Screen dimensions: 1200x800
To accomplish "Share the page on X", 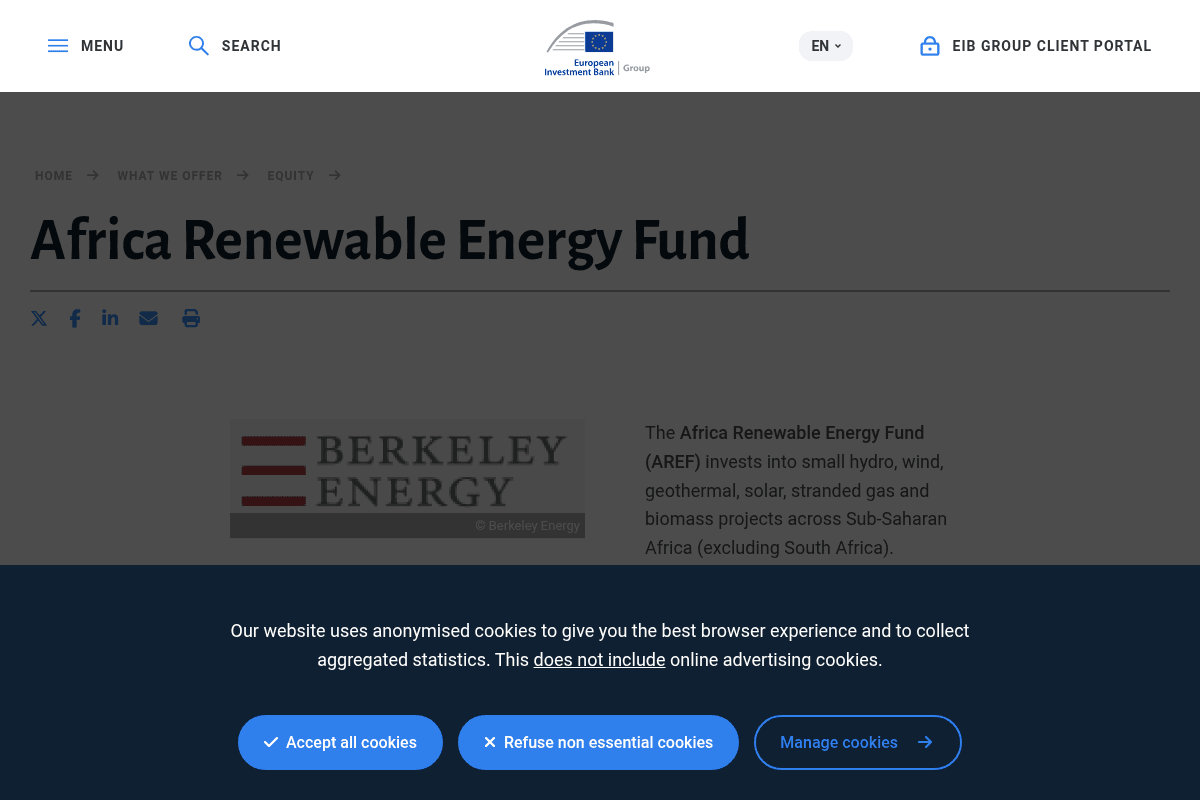I will click(39, 318).
